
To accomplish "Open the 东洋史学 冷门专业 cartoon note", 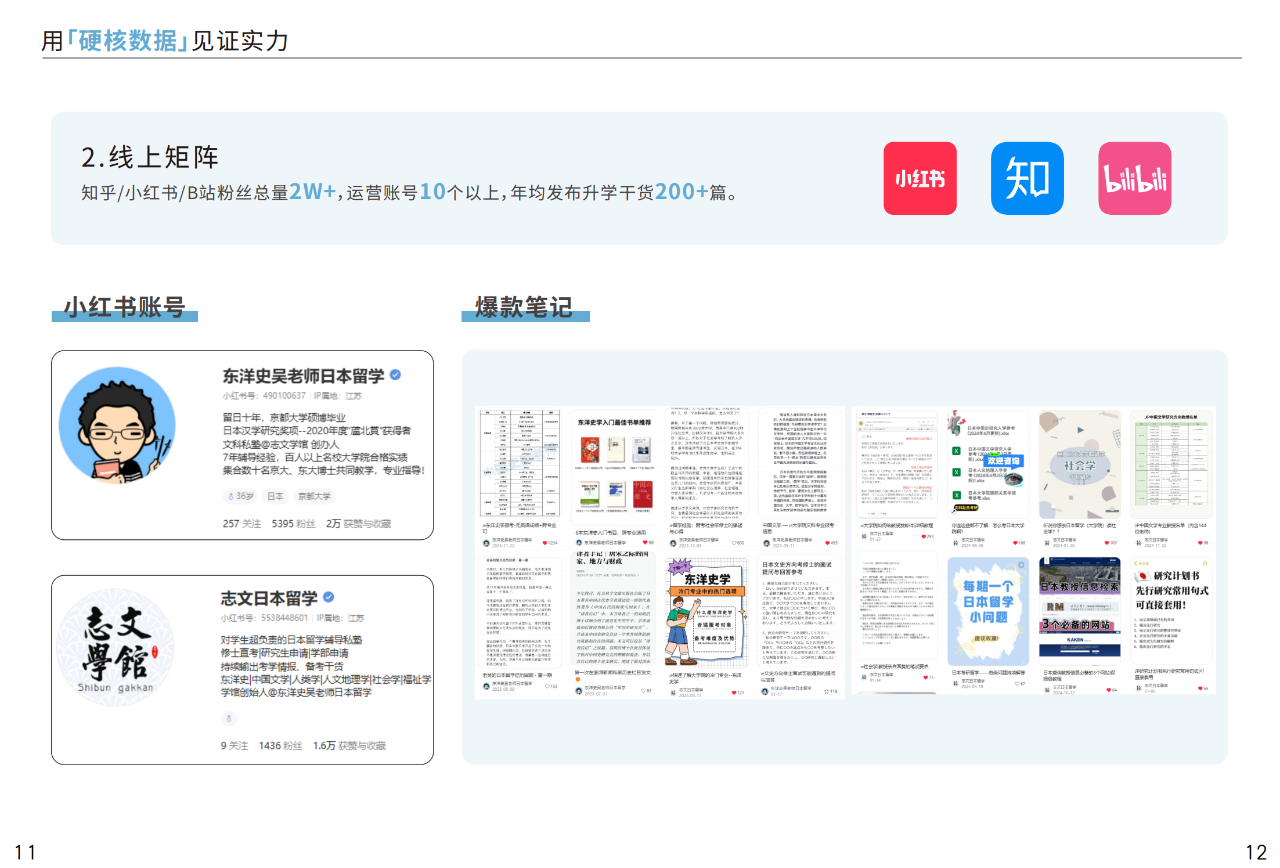I will (x=705, y=615).
